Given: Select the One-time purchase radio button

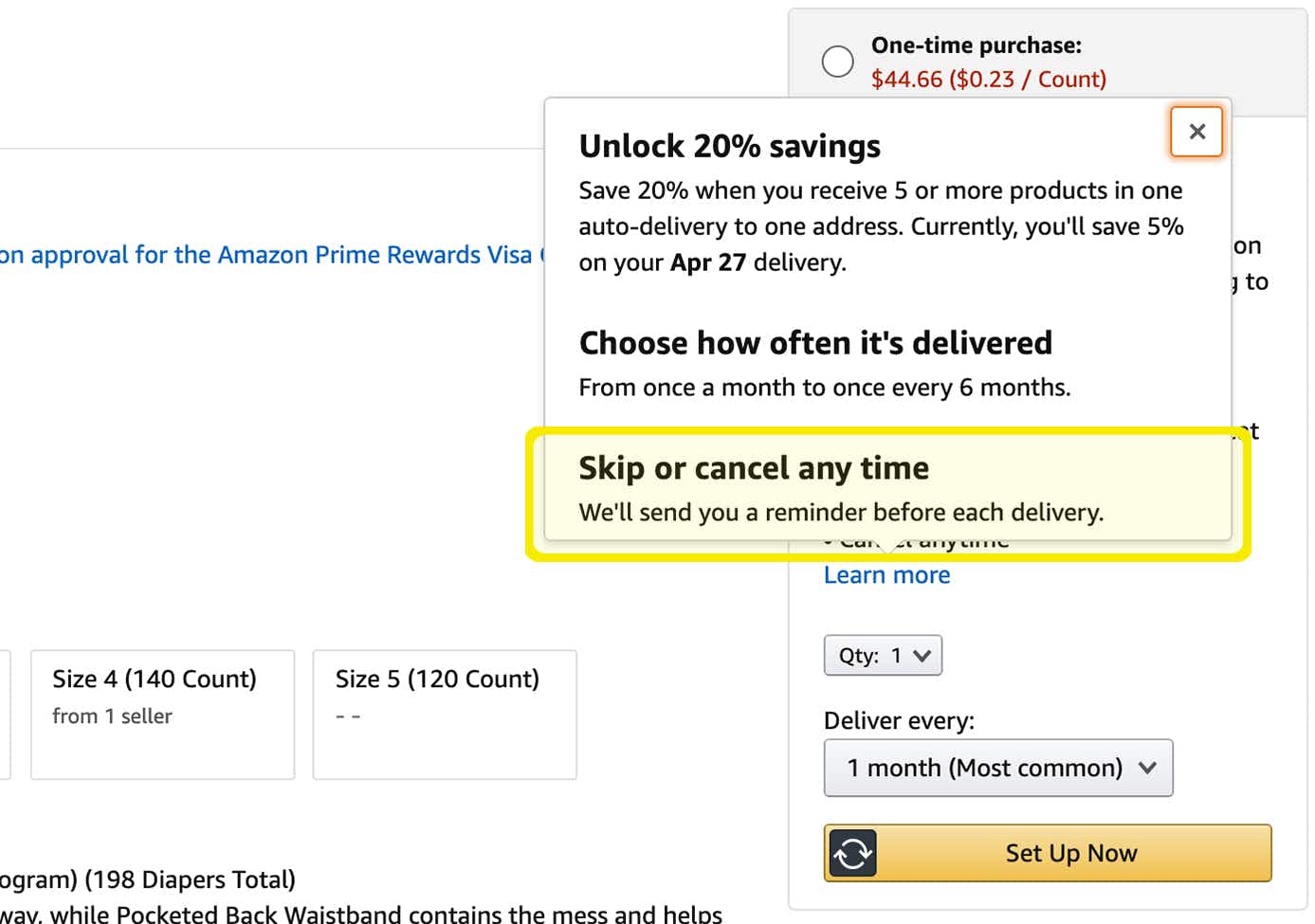Looking at the screenshot, I should click(x=838, y=61).
